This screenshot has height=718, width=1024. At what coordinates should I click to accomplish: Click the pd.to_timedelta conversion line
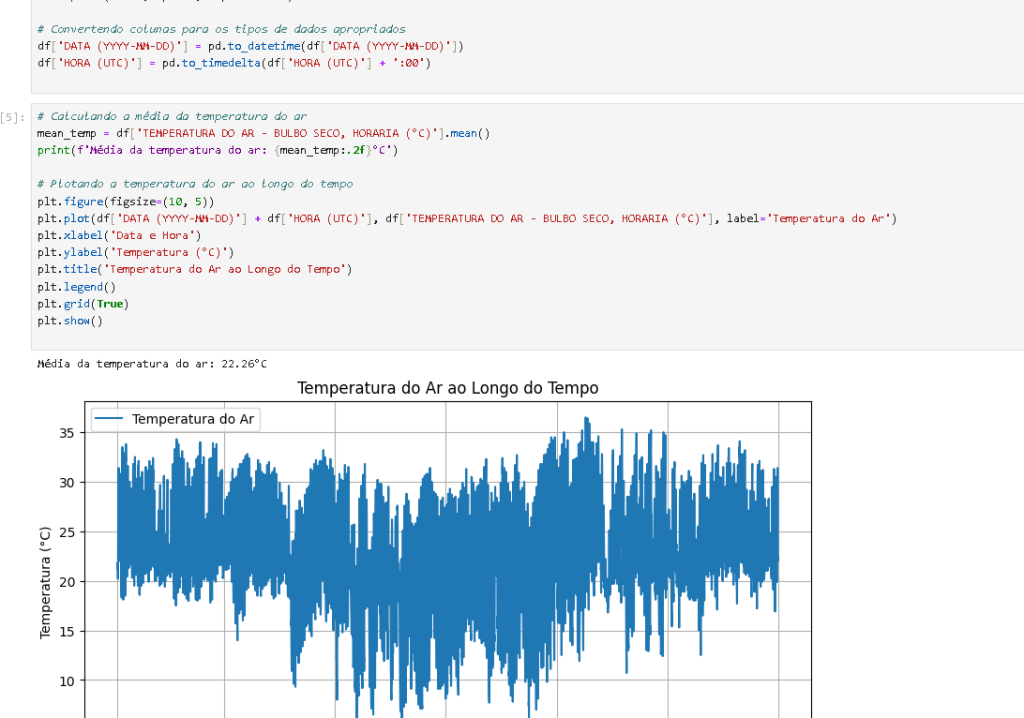(x=233, y=63)
